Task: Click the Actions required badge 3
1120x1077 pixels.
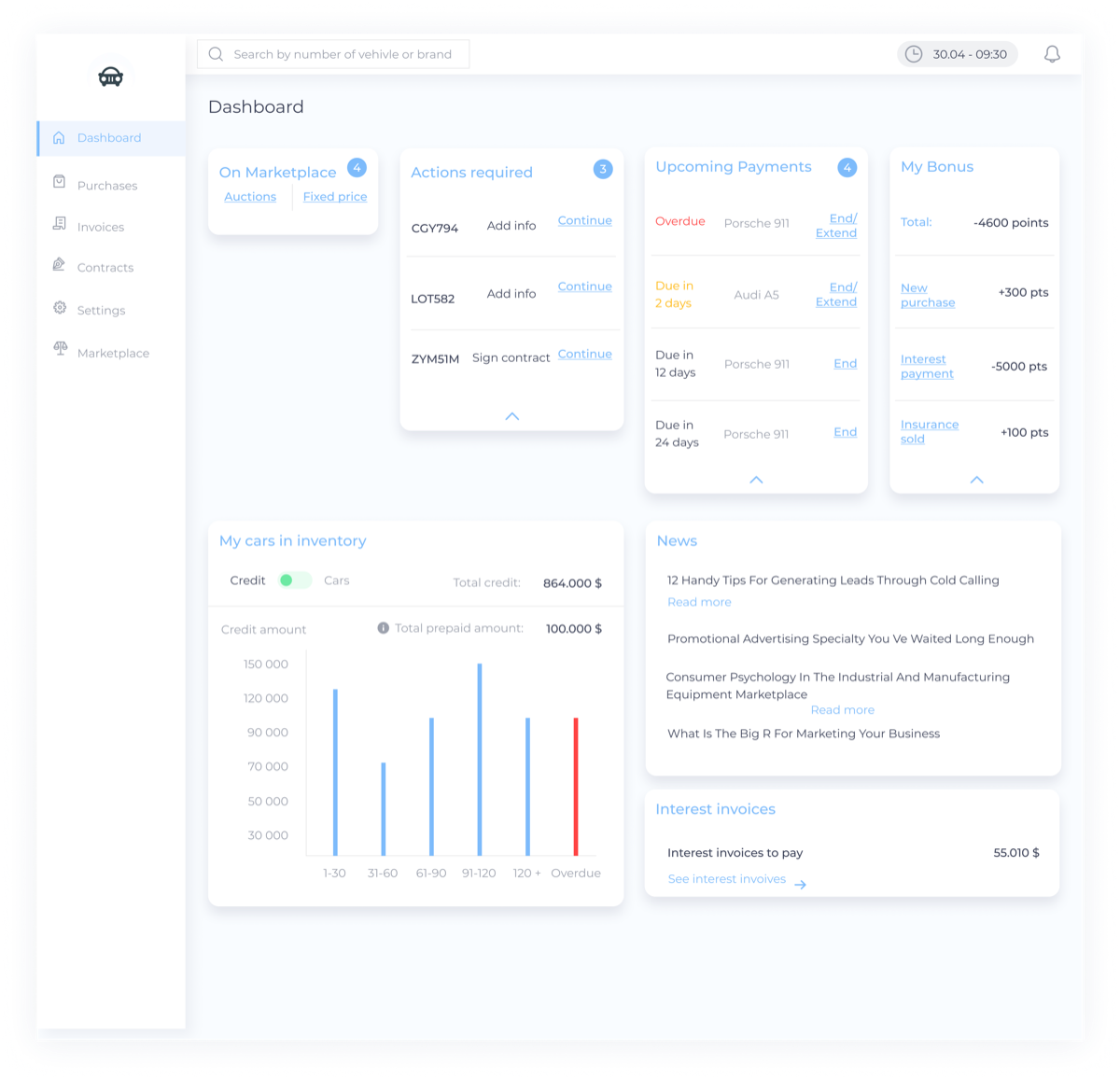Action: tap(603, 169)
